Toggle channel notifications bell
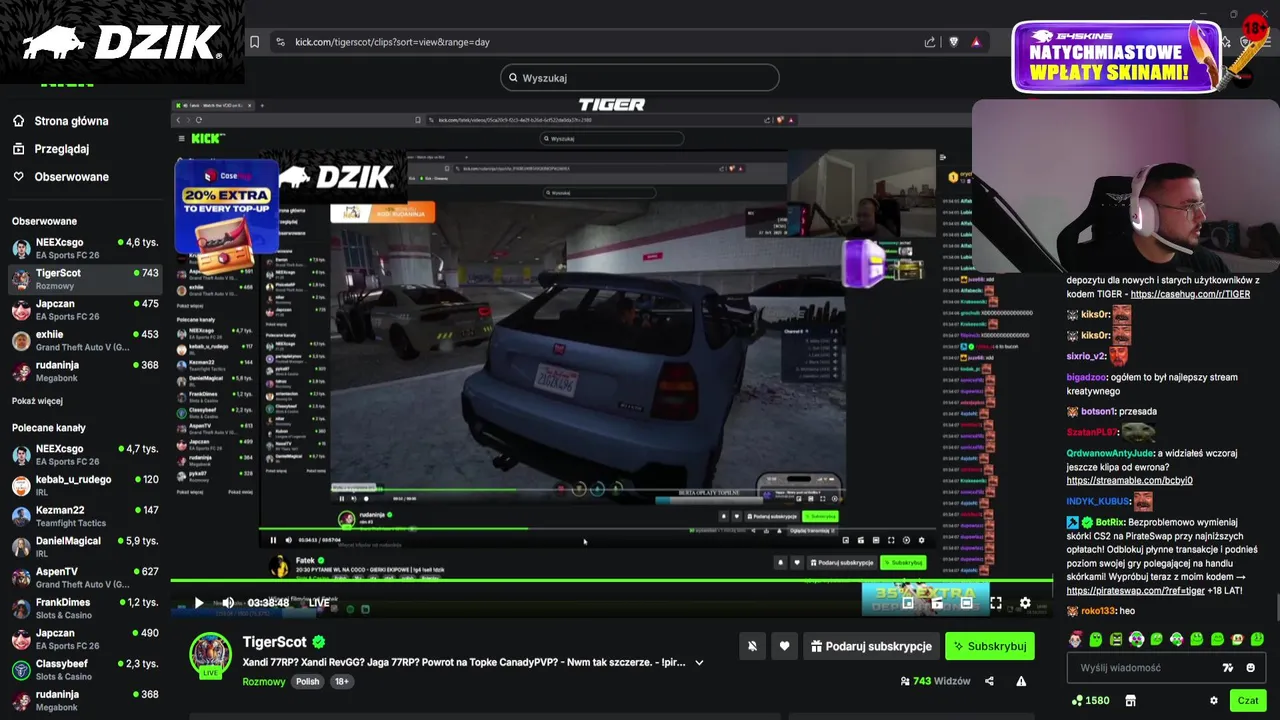The width and height of the screenshot is (1280, 720). (x=752, y=646)
